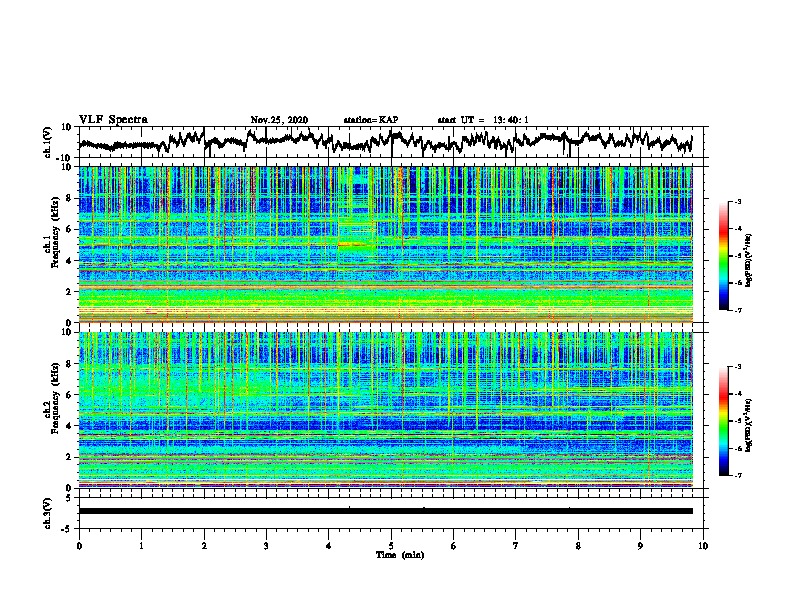
Task: Click time axis tick label "6"
Action: [x=454, y=546]
